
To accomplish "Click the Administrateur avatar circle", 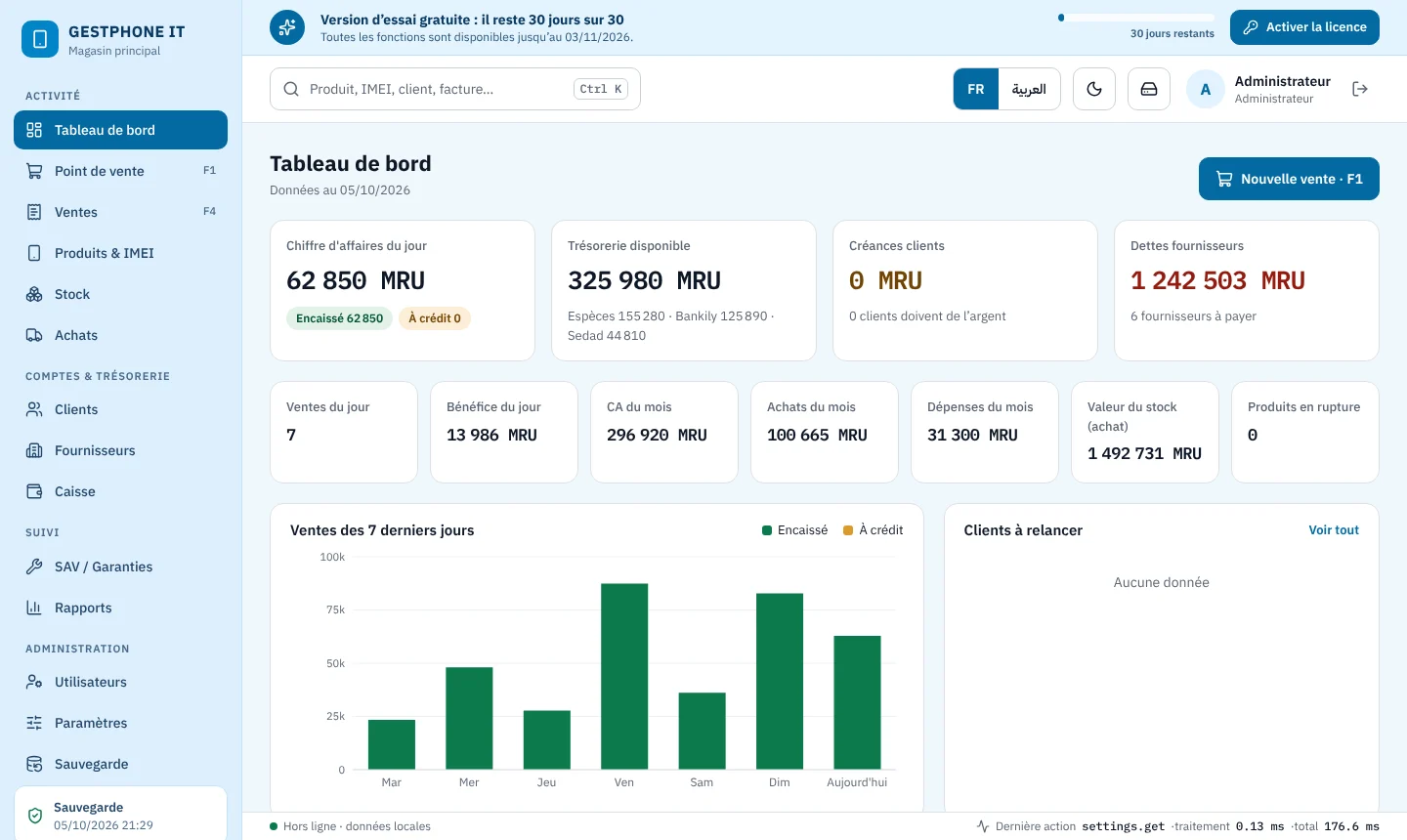I will (x=1206, y=89).
